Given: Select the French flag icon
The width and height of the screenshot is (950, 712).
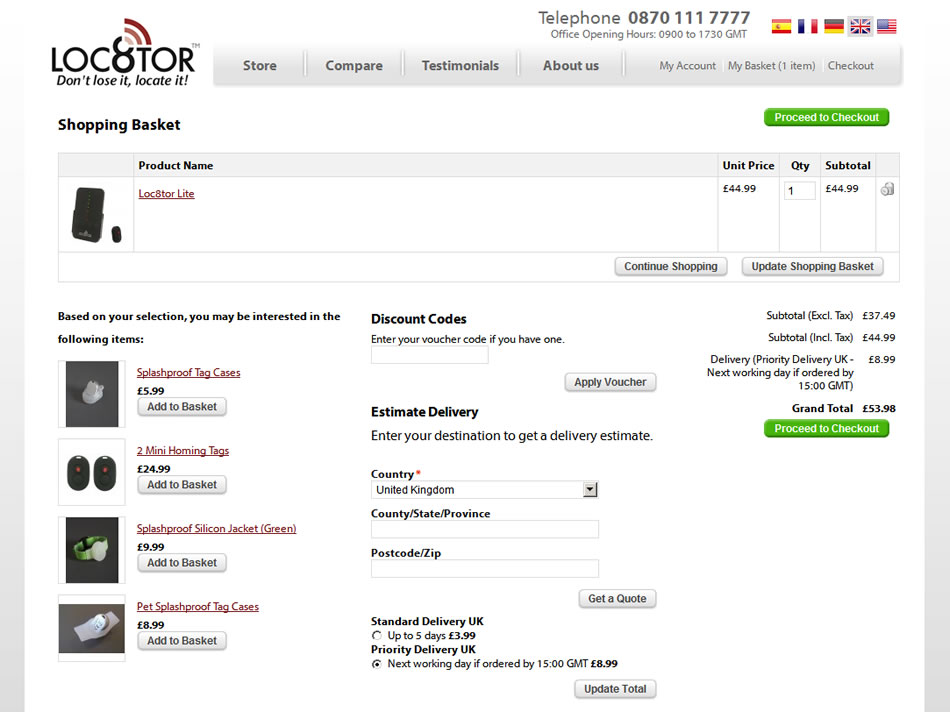Looking at the screenshot, I should pos(807,27).
